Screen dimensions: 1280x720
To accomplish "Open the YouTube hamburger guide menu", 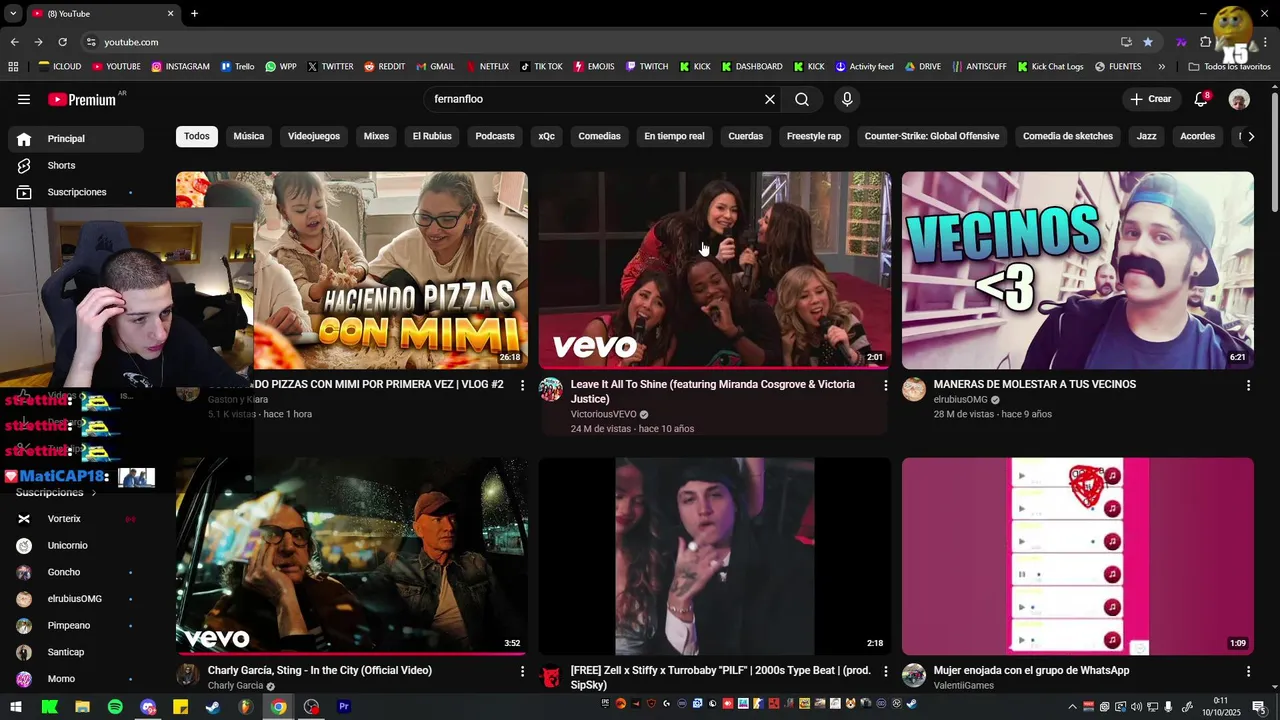I will tap(24, 99).
